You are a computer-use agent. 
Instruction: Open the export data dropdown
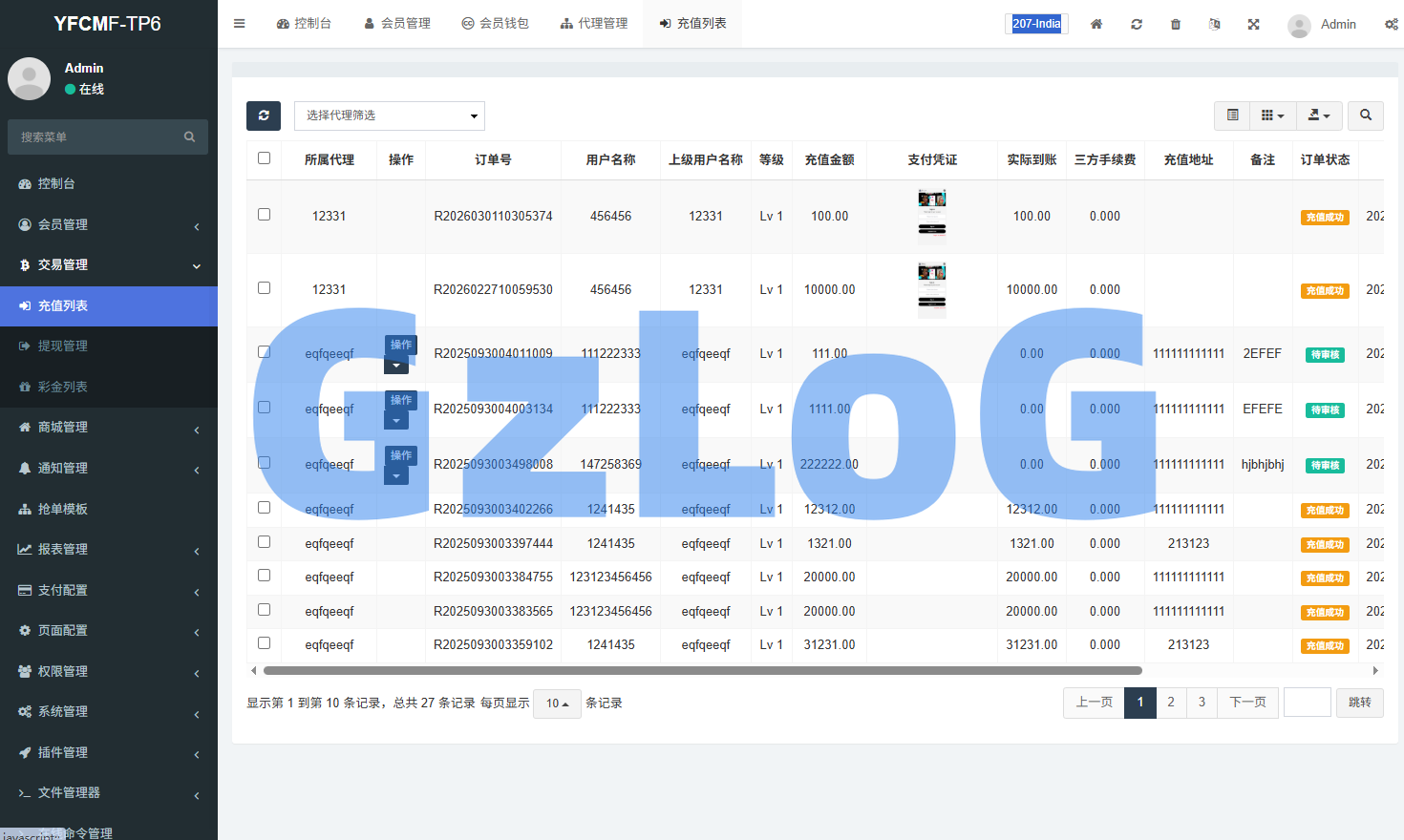pos(1319,115)
